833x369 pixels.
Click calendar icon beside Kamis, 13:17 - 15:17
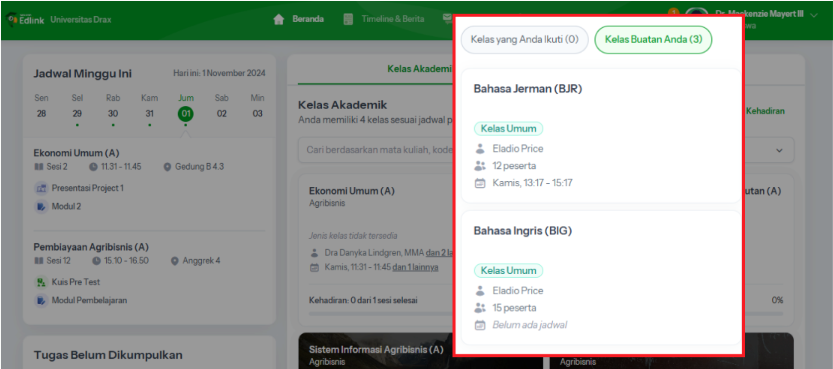click(480, 183)
